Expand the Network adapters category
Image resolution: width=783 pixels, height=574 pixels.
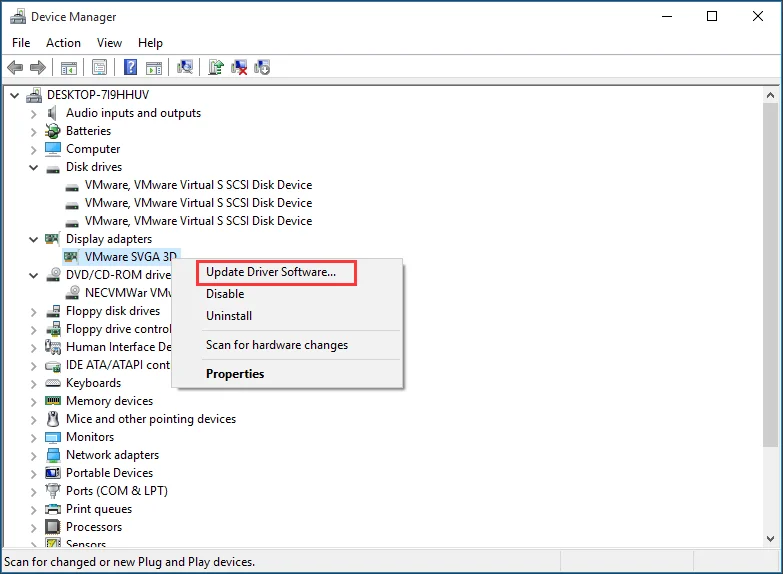33,456
